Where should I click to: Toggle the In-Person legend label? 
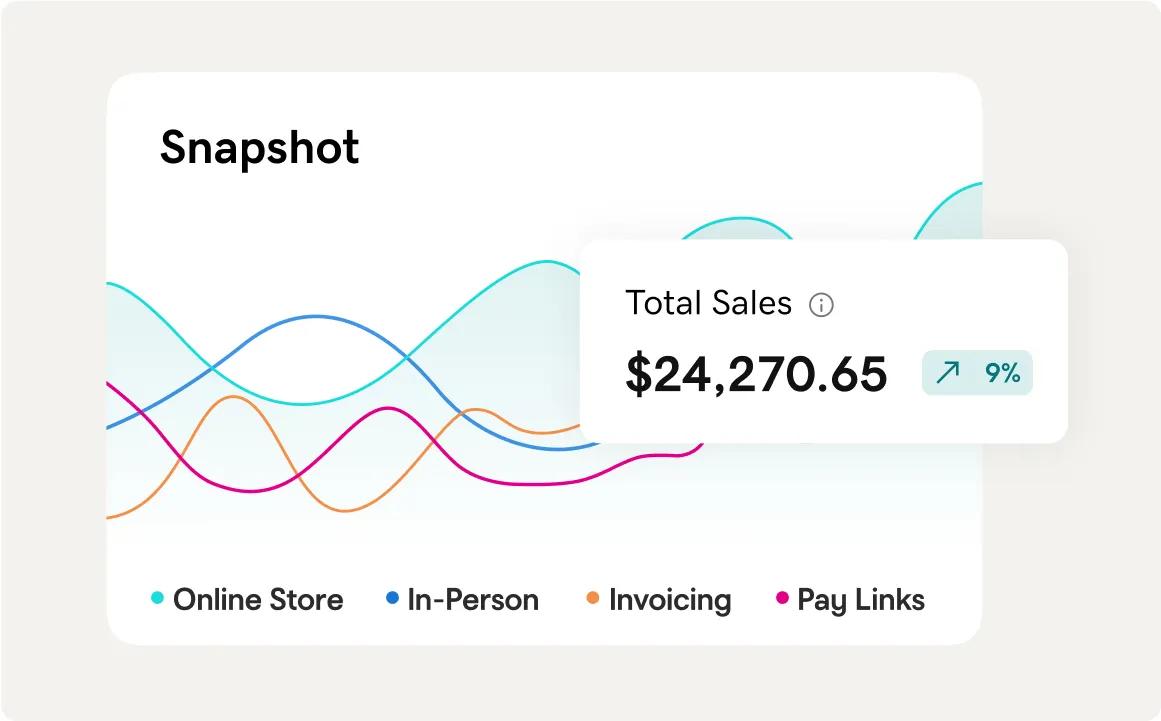click(473, 600)
